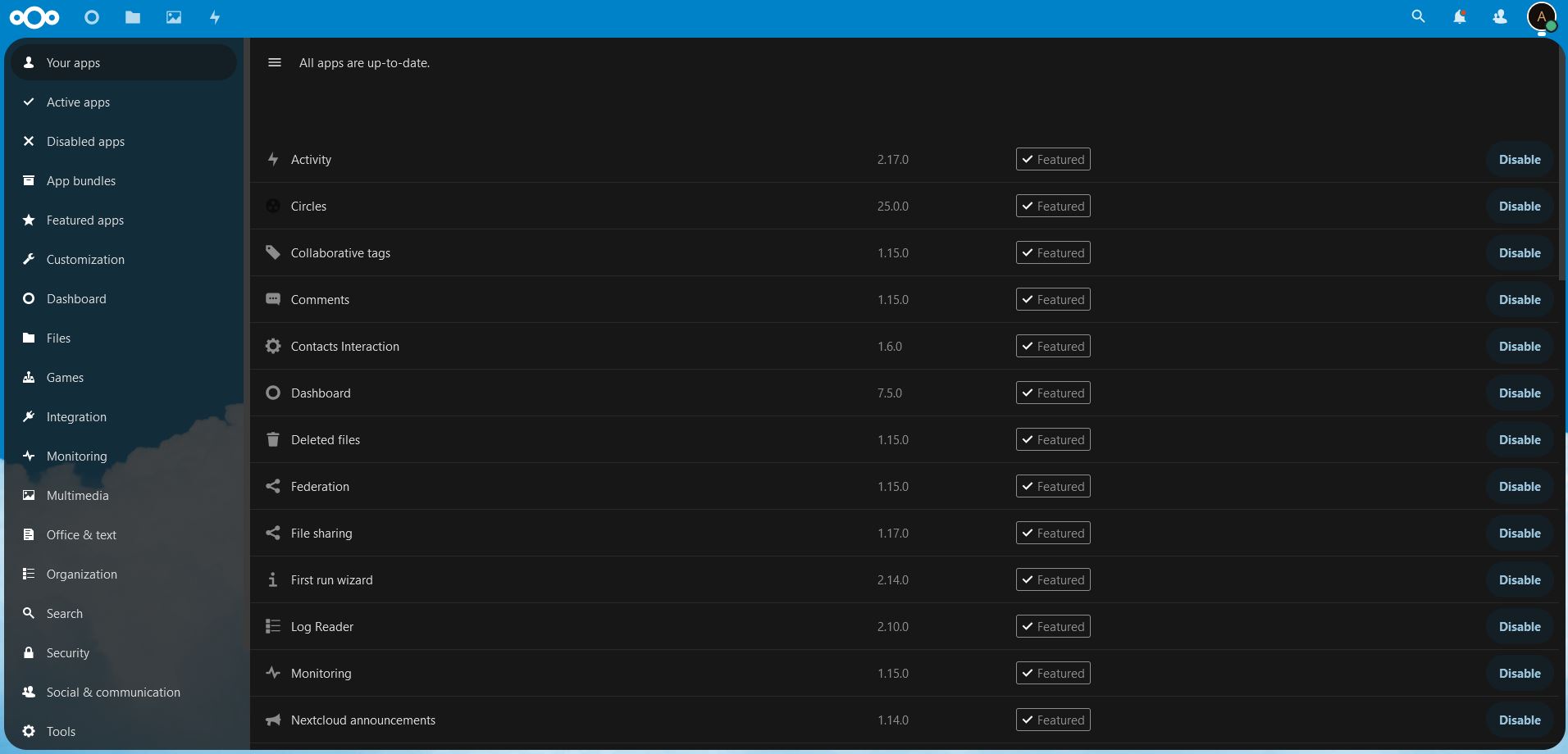Open the Nextcloud logo home link
This screenshot has height=754, width=1568.
[34, 17]
